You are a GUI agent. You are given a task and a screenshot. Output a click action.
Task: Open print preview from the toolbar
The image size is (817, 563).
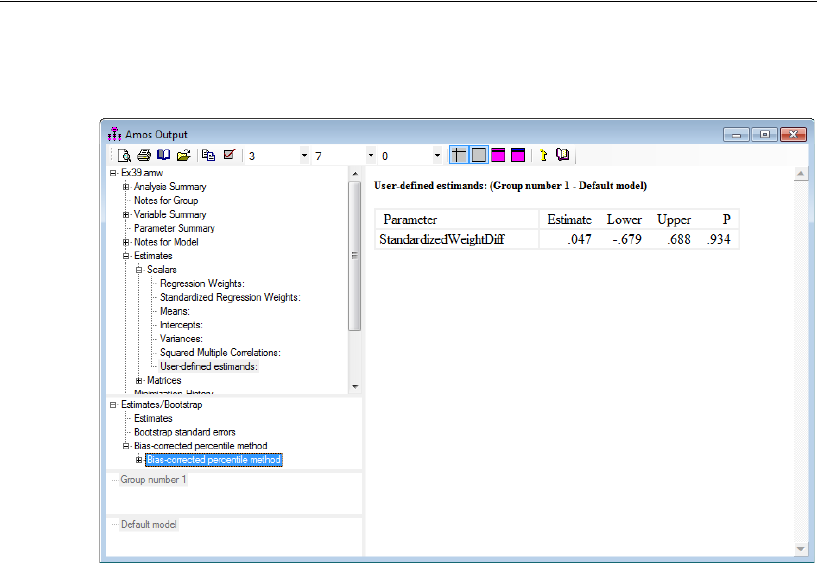[124, 155]
